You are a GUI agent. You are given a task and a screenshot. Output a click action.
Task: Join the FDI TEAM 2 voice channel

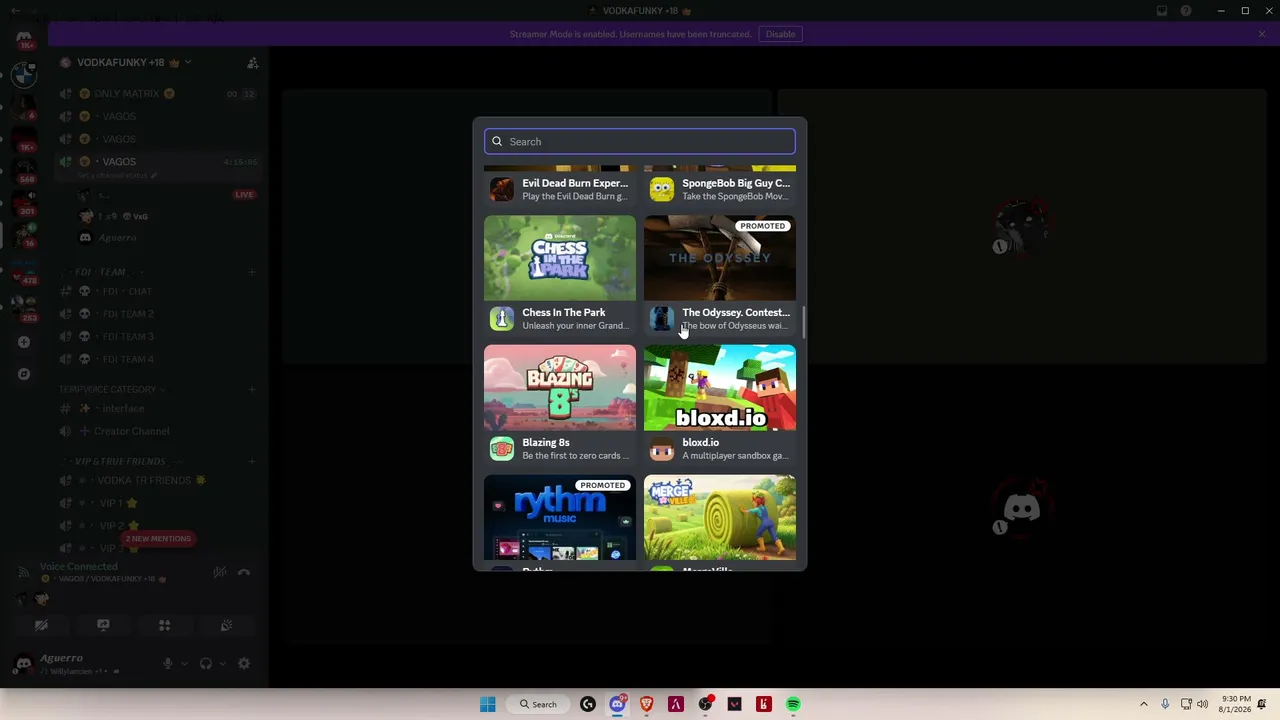click(159, 314)
